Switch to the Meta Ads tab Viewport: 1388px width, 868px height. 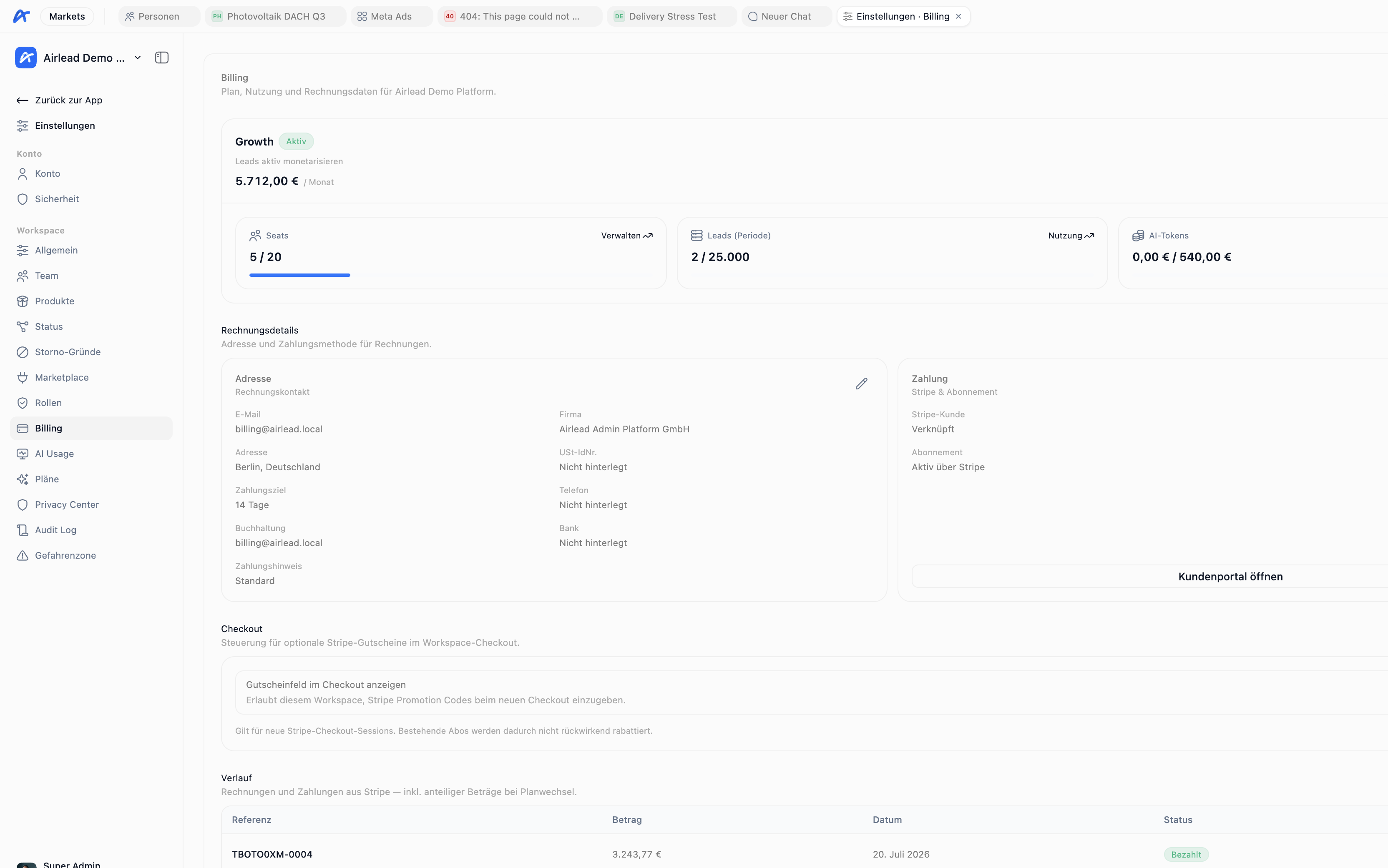tap(392, 16)
